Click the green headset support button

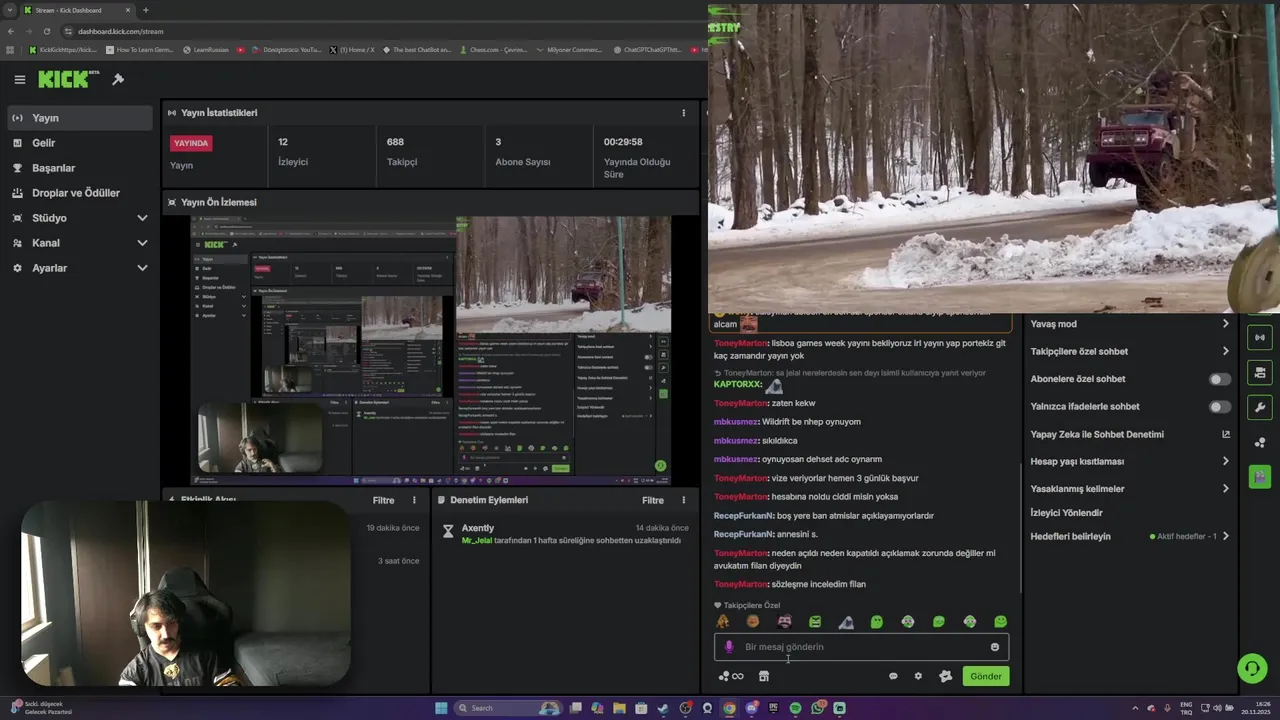(1251, 668)
